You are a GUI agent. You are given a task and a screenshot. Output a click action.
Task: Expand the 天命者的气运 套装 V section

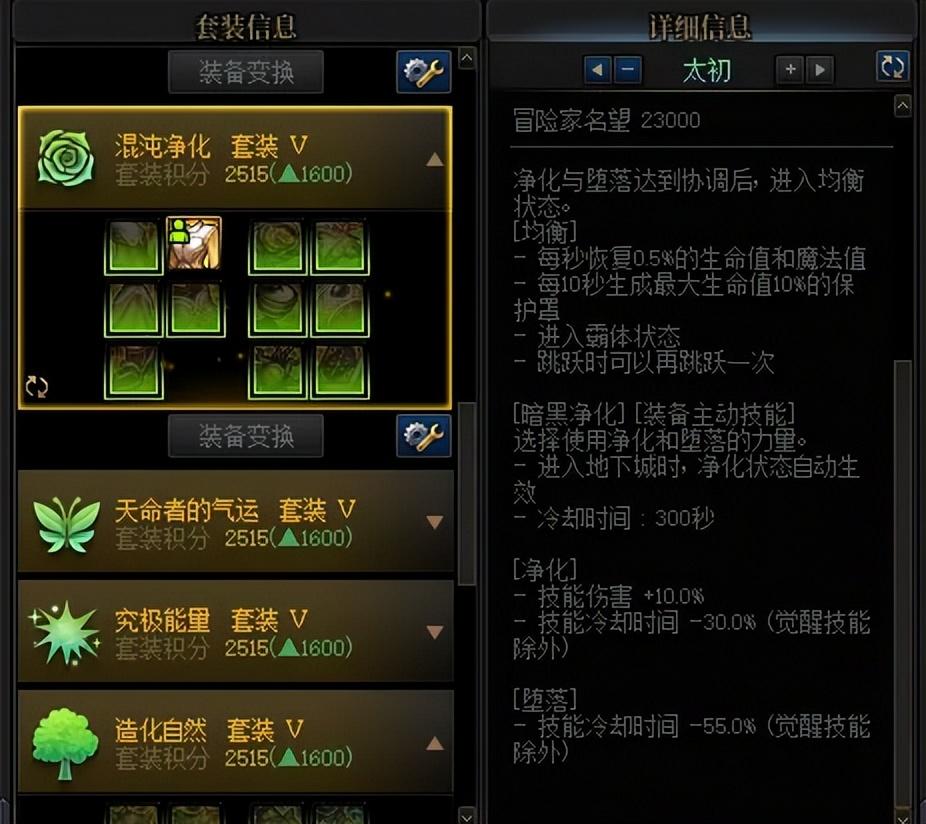point(435,522)
